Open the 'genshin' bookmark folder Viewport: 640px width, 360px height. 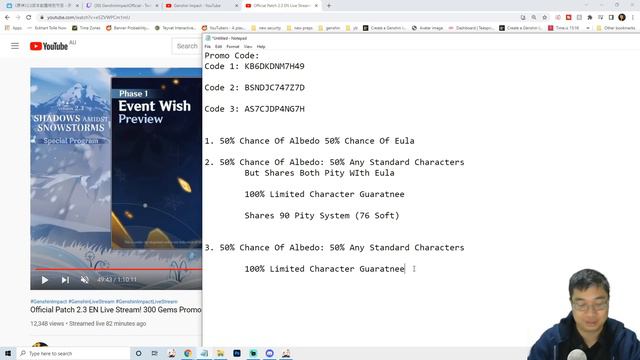pyautogui.click(x=329, y=28)
